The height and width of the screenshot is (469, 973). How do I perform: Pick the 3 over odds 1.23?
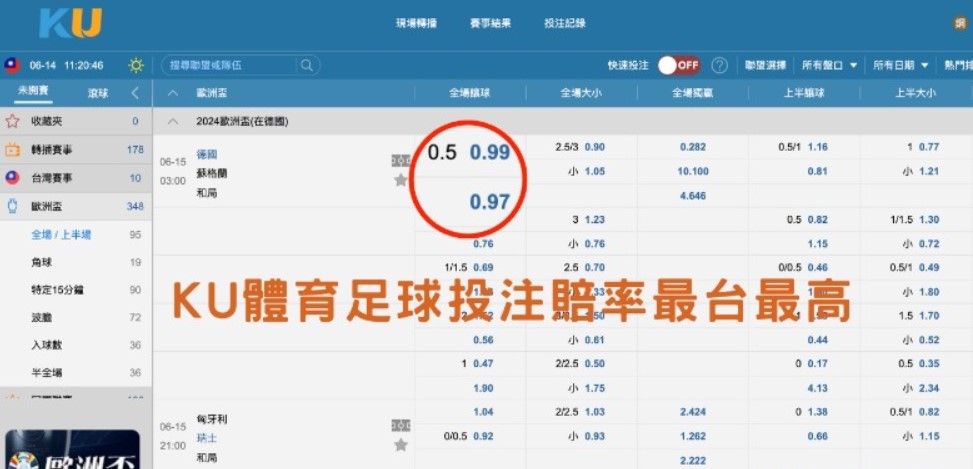[594, 220]
